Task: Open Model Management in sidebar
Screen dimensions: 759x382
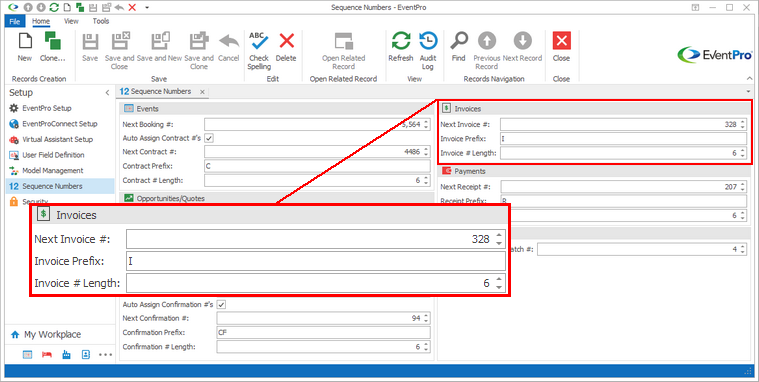Action: (x=53, y=170)
